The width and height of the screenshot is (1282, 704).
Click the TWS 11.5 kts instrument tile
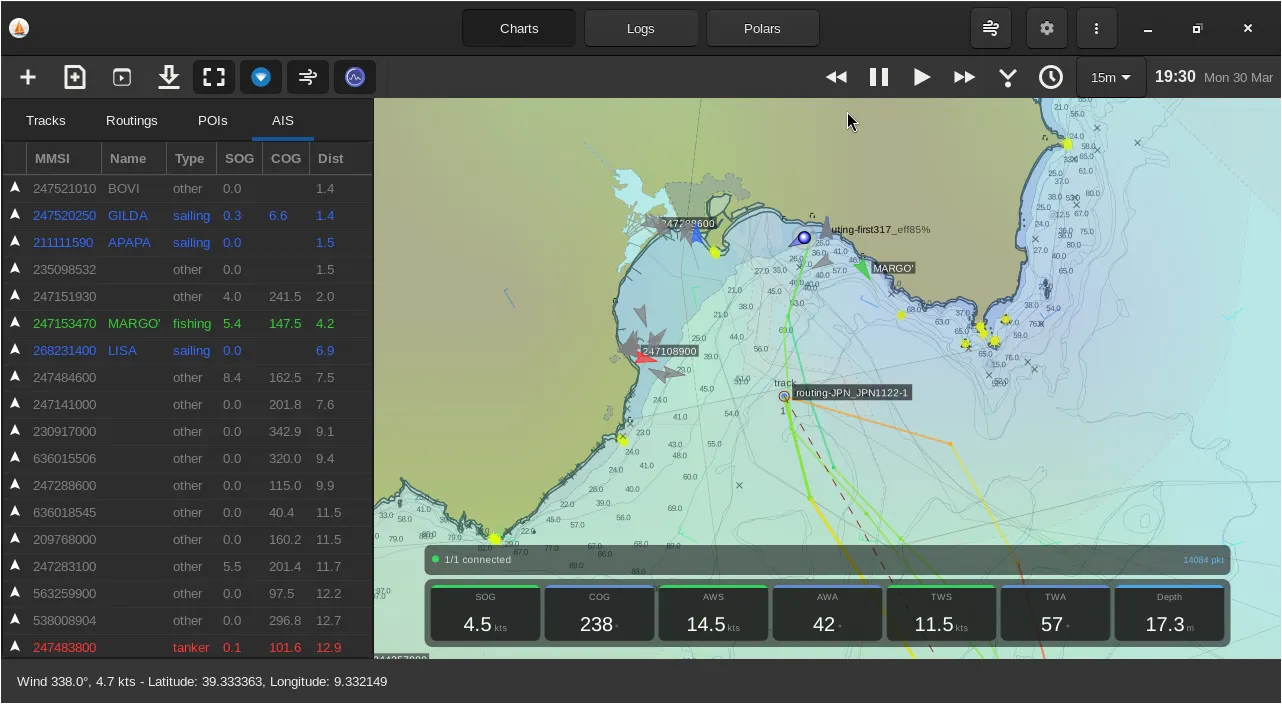pos(941,613)
